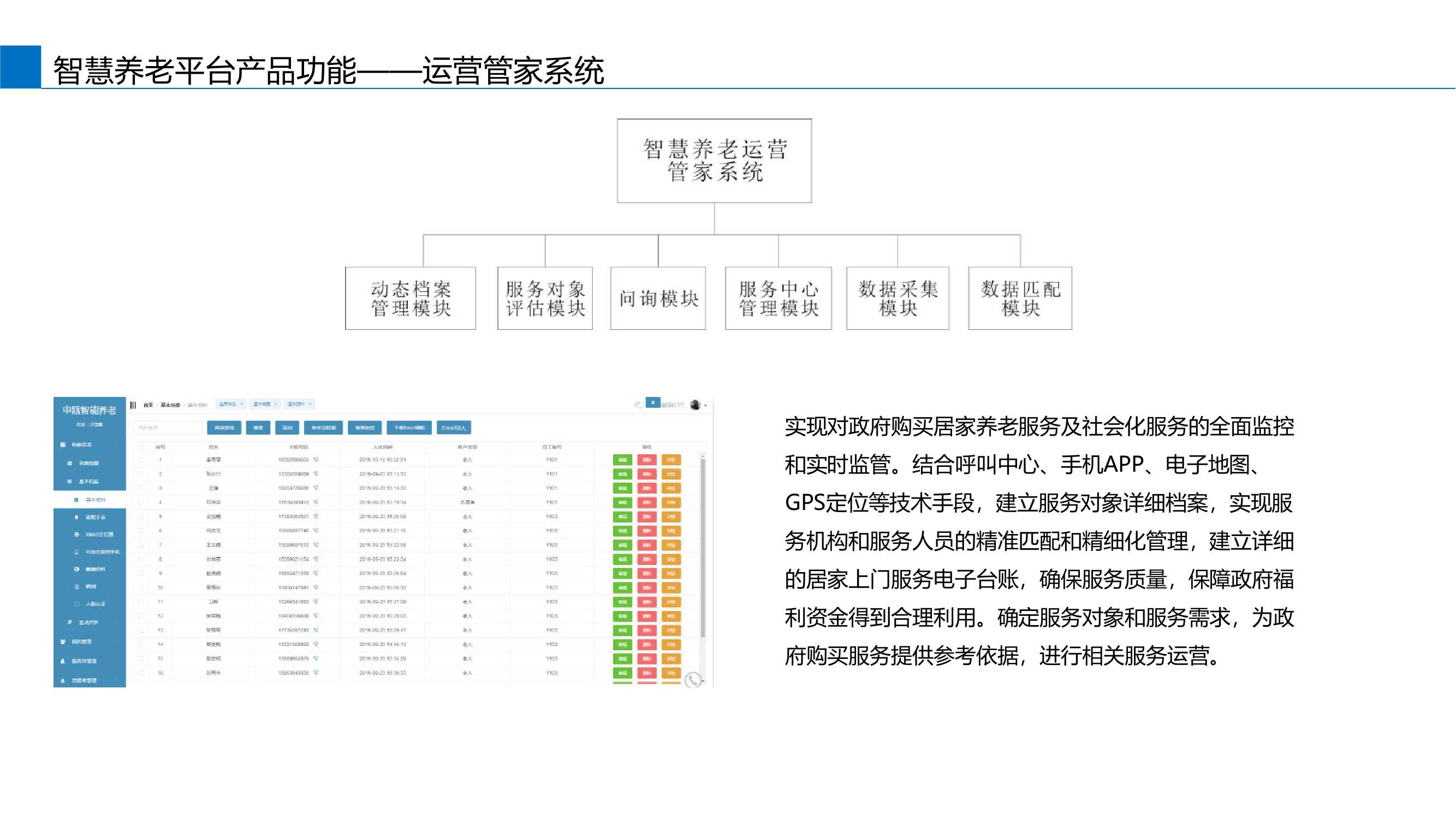Expand the 机构管理 sidebar menu
This screenshot has width=1456, height=819.
pos(82,642)
